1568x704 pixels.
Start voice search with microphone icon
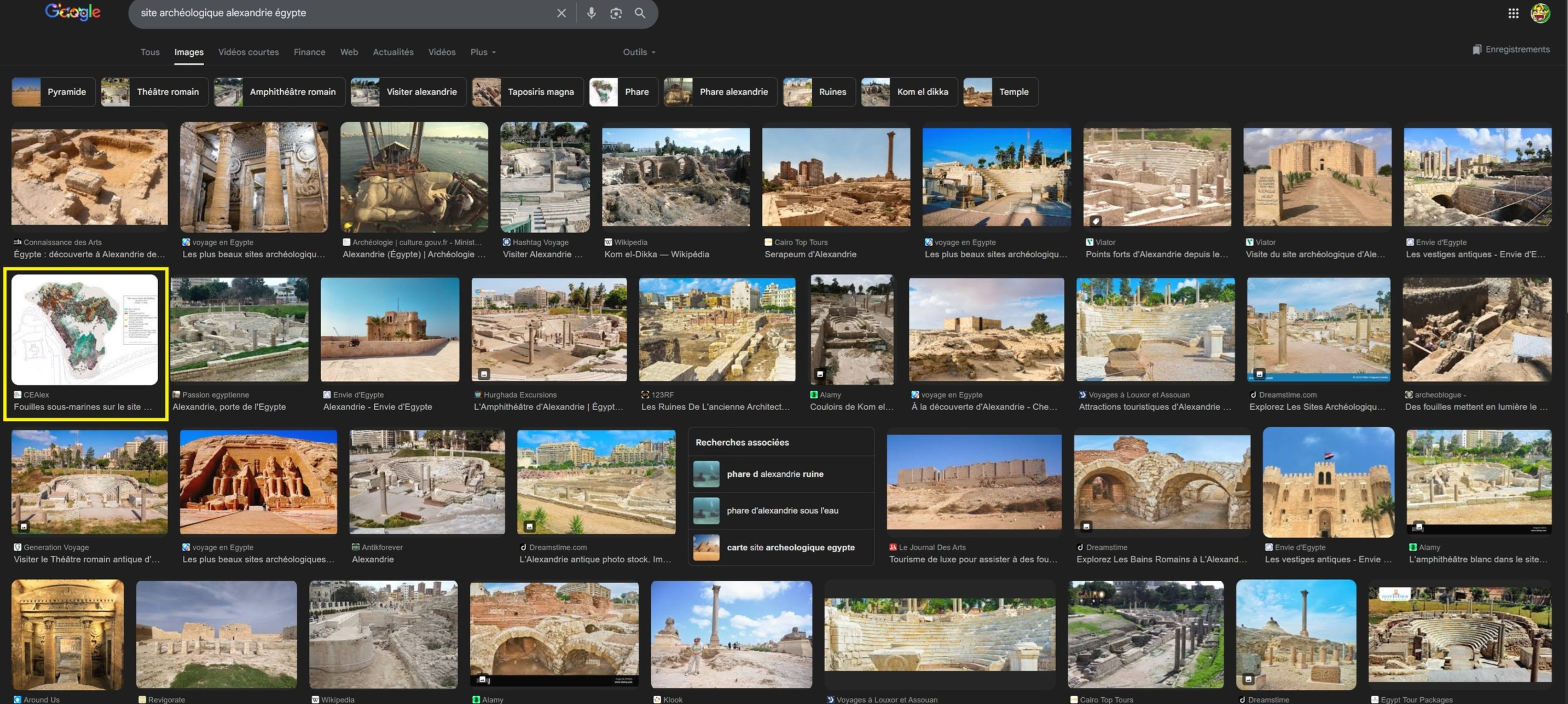click(x=591, y=13)
